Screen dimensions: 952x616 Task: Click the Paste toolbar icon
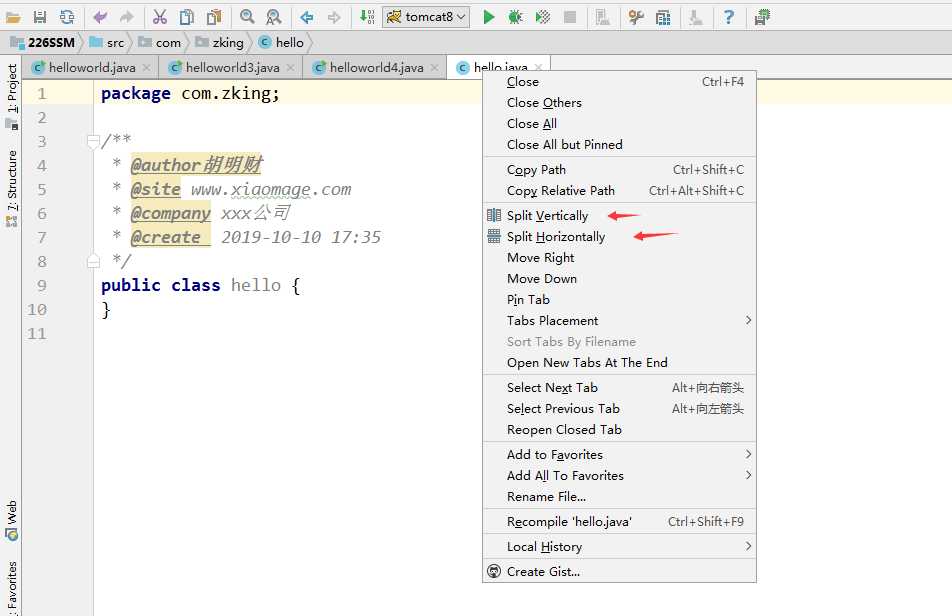pyautogui.click(x=214, y=17)
